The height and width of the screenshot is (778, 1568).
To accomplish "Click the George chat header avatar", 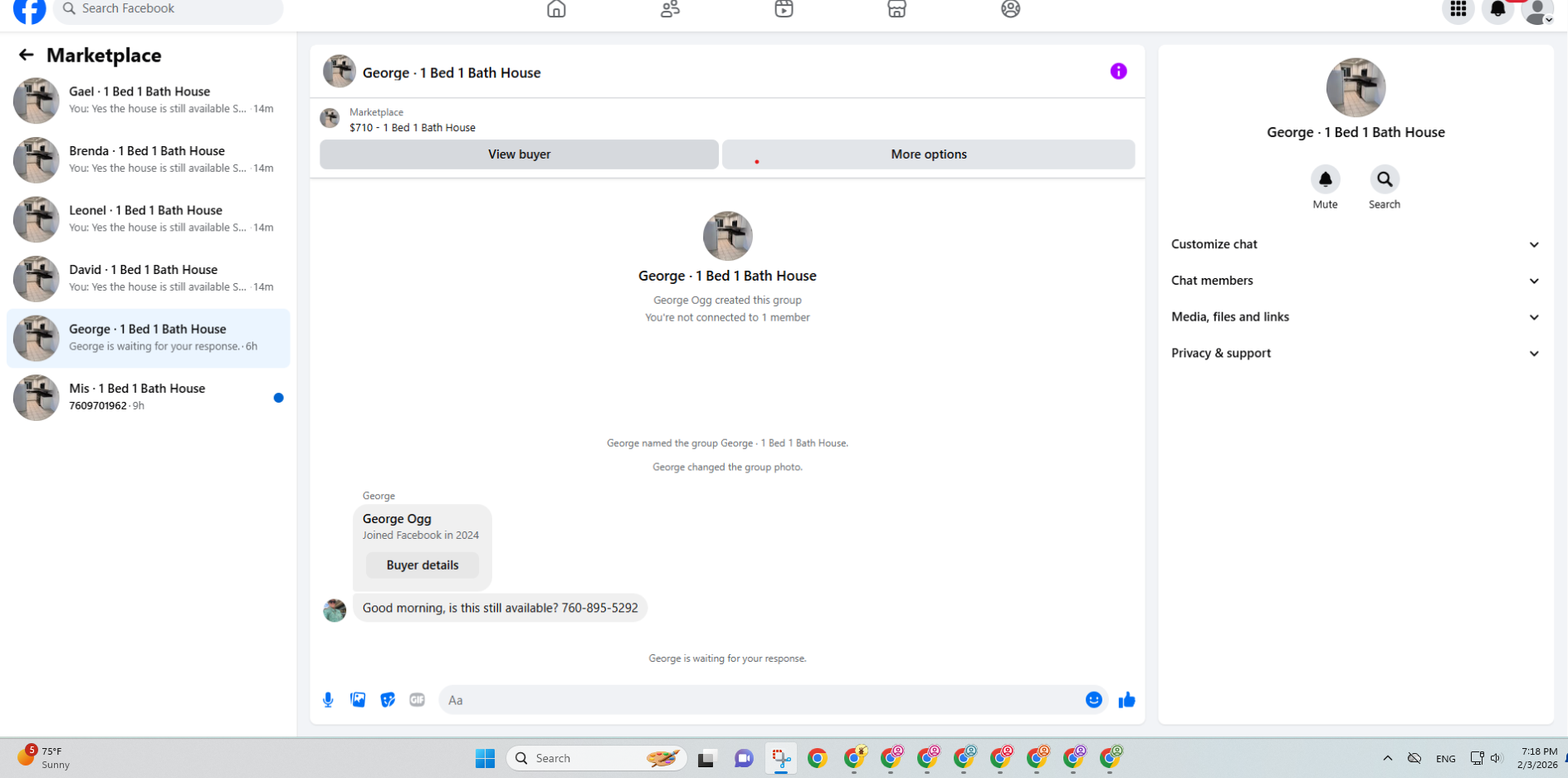I will pos(339,71).
